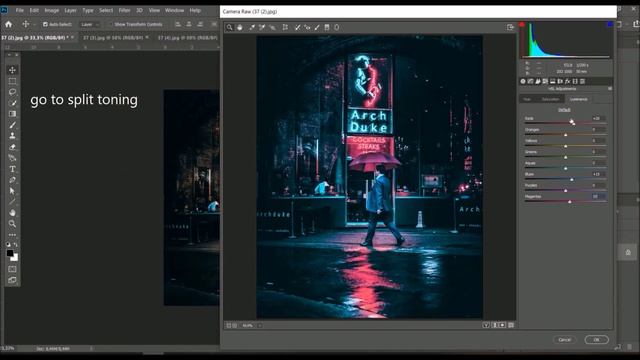Screen dimensions: 640x360
Task: Switch to the Hue tab
Action: pos(527,99)
